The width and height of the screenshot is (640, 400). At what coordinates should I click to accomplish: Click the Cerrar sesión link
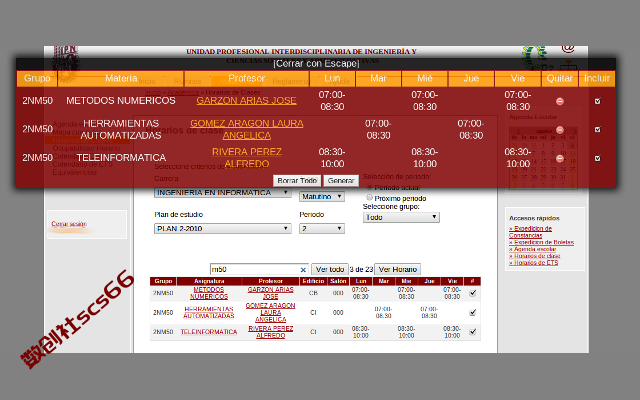[69, 224]
